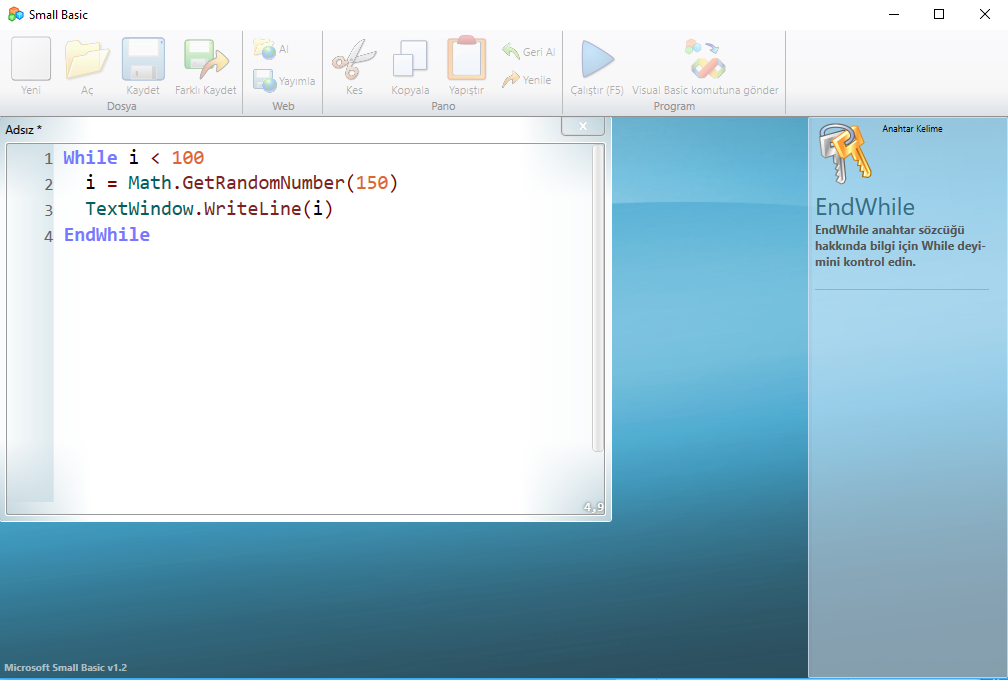
Task: Paste clipboard with Yapıştır
Action: pyautogui.click(x=466, y=66)
